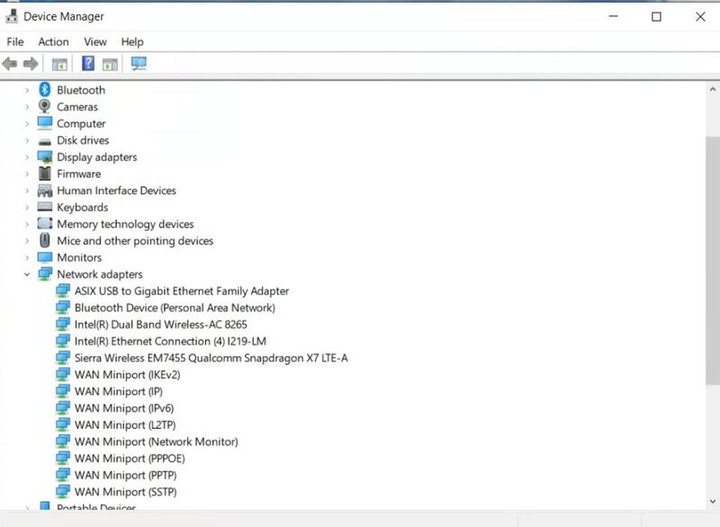Image resolution: width=720 pixels, height=527 pixels.
Task: Expand Mice and other pointing devices
Action: 27,241
